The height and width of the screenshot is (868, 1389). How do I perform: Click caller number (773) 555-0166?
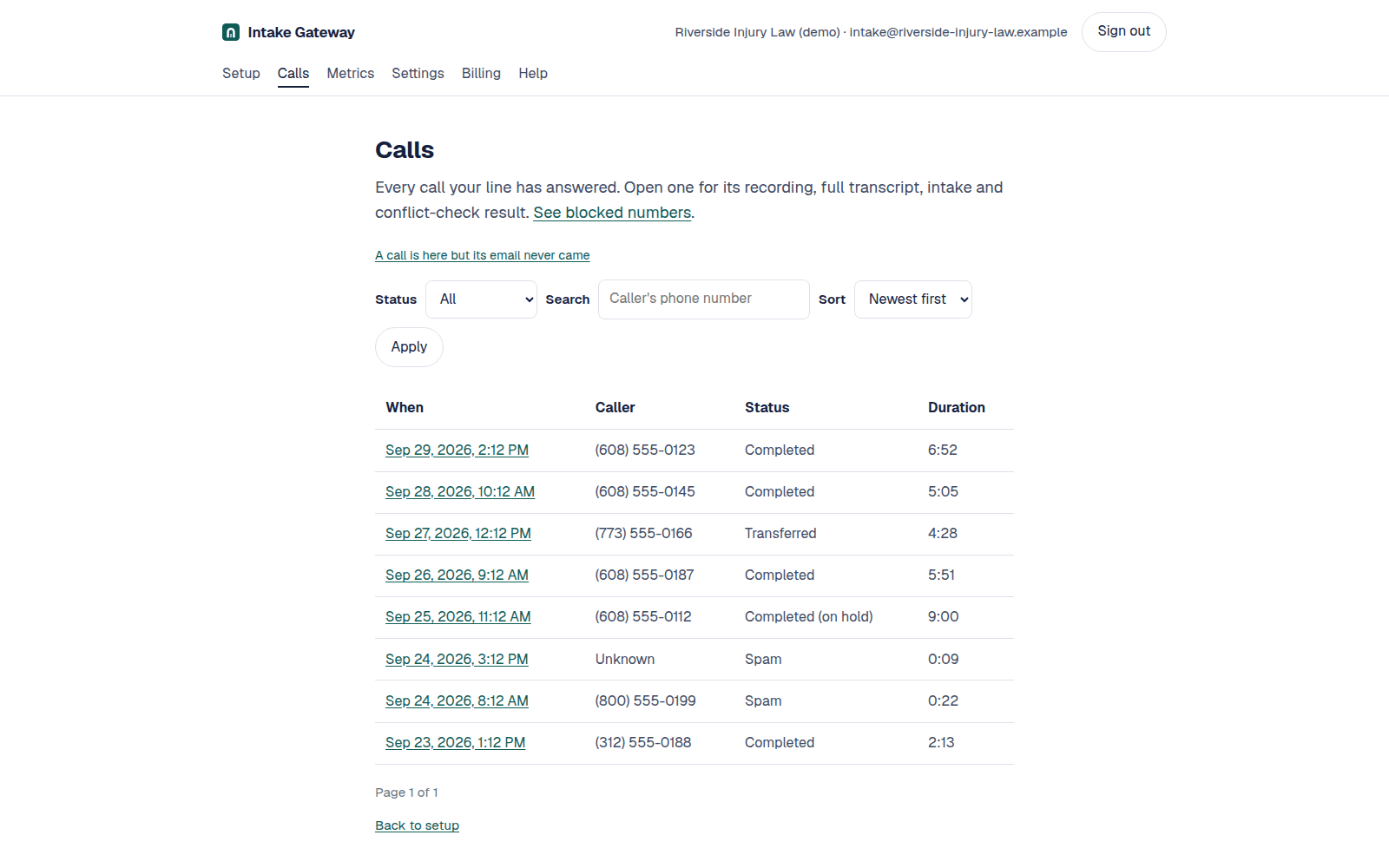pos(643,534)
